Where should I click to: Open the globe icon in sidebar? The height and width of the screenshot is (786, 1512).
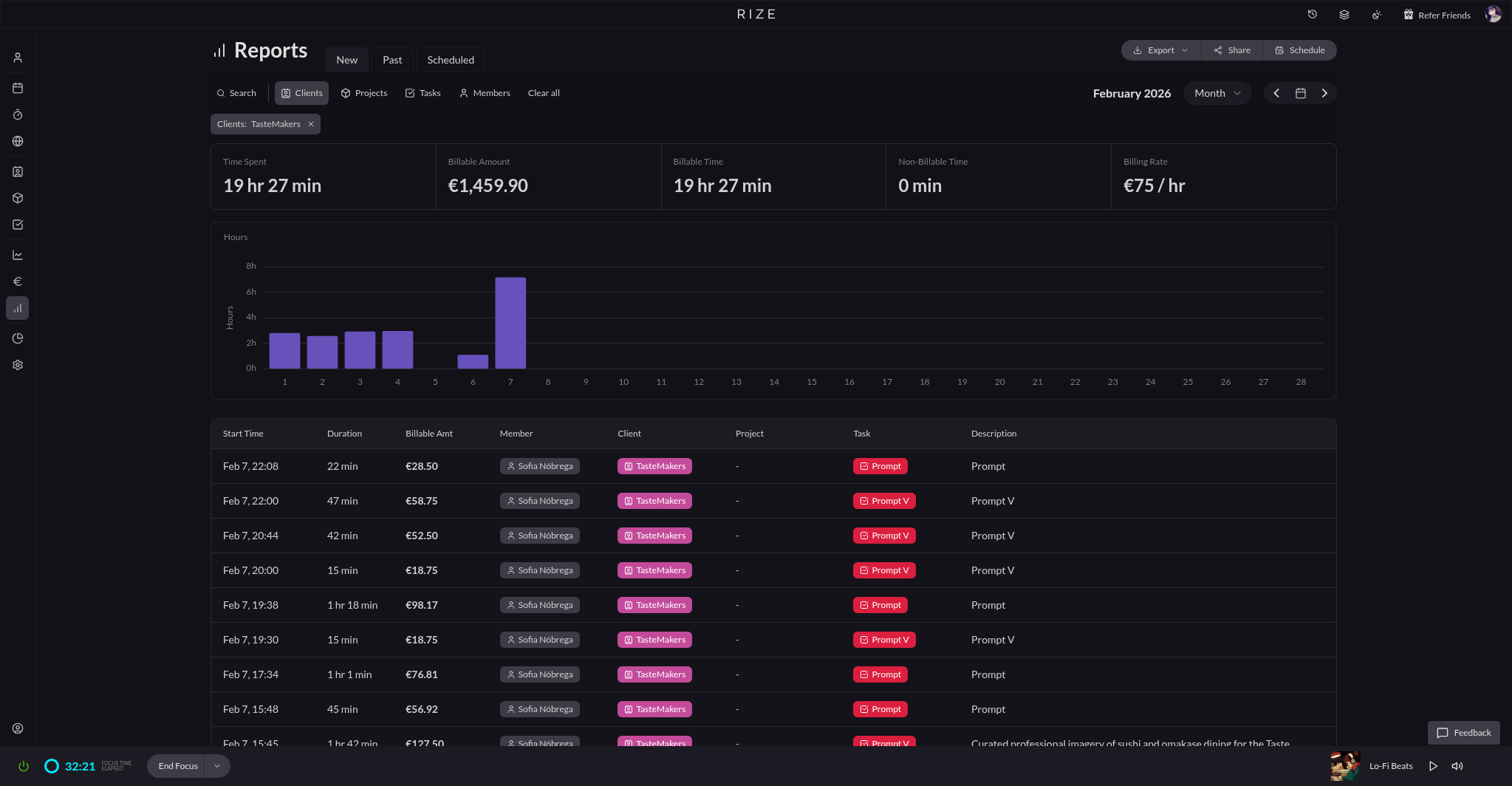18,141
